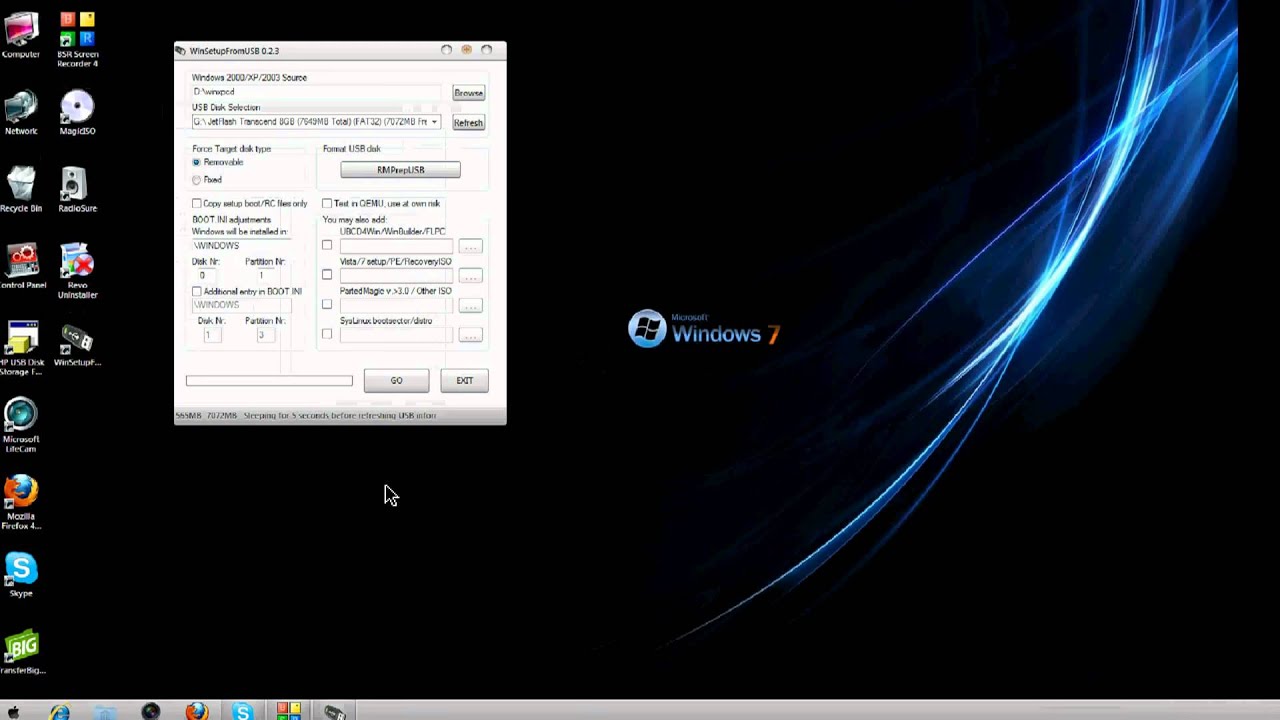Open Mozilla Firefox desktop icon
The image size is (1280, 720).
tap(21, 503)
